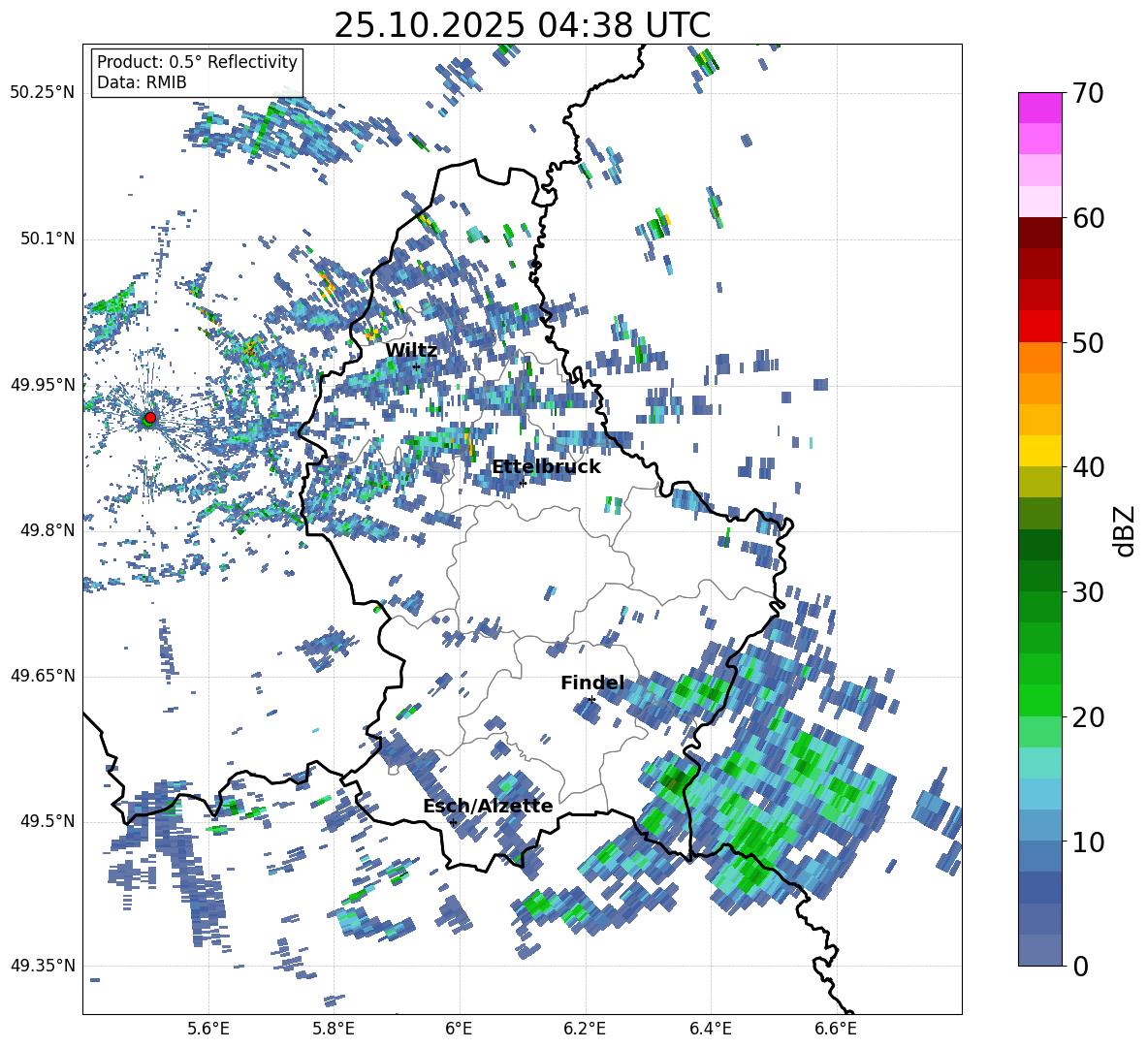Click the 'dBZ' colorbar axis label
Screen dimensions: 1148x1048
(1126, 530)
